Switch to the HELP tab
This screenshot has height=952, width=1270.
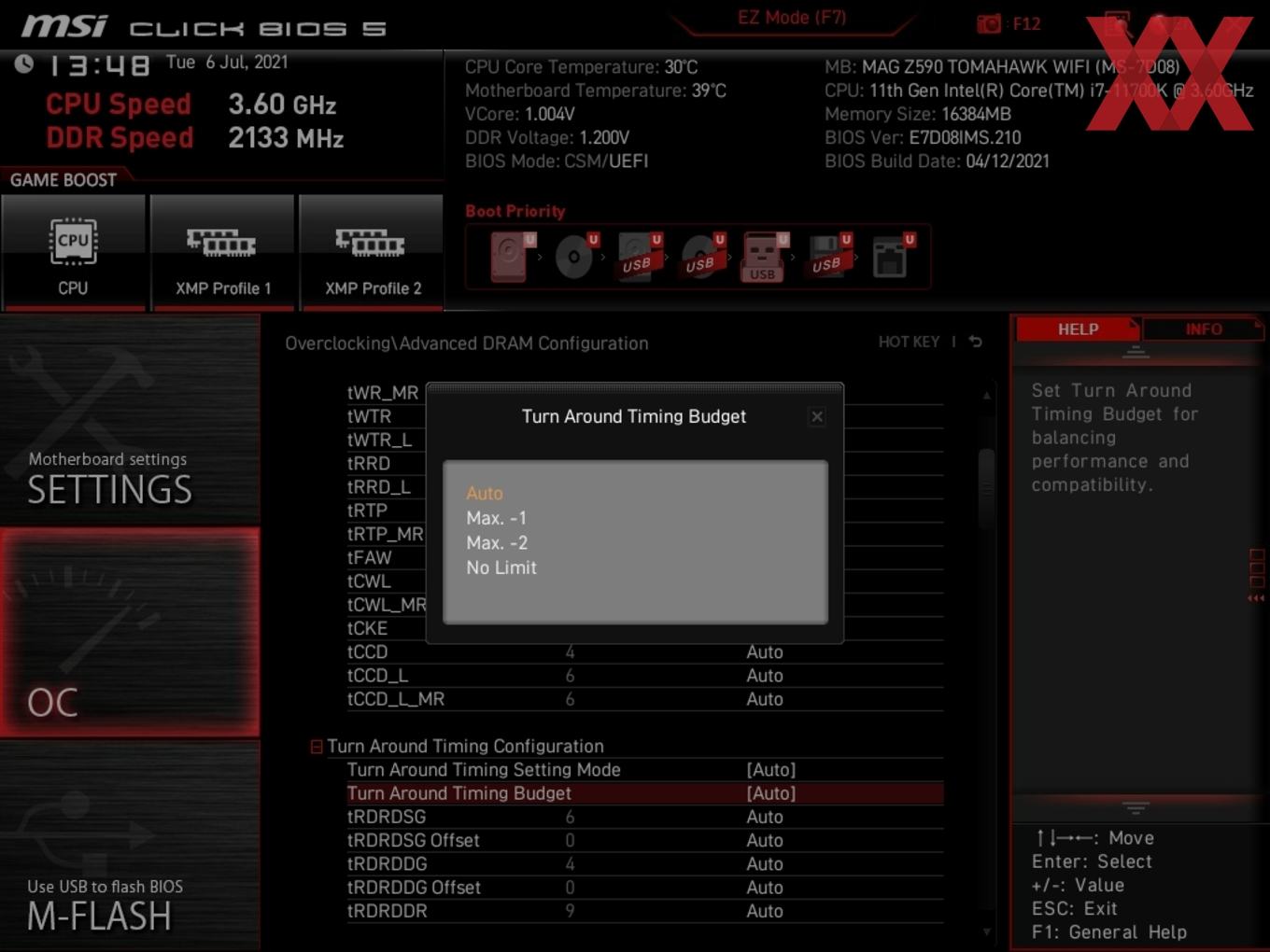(1078, 329)
